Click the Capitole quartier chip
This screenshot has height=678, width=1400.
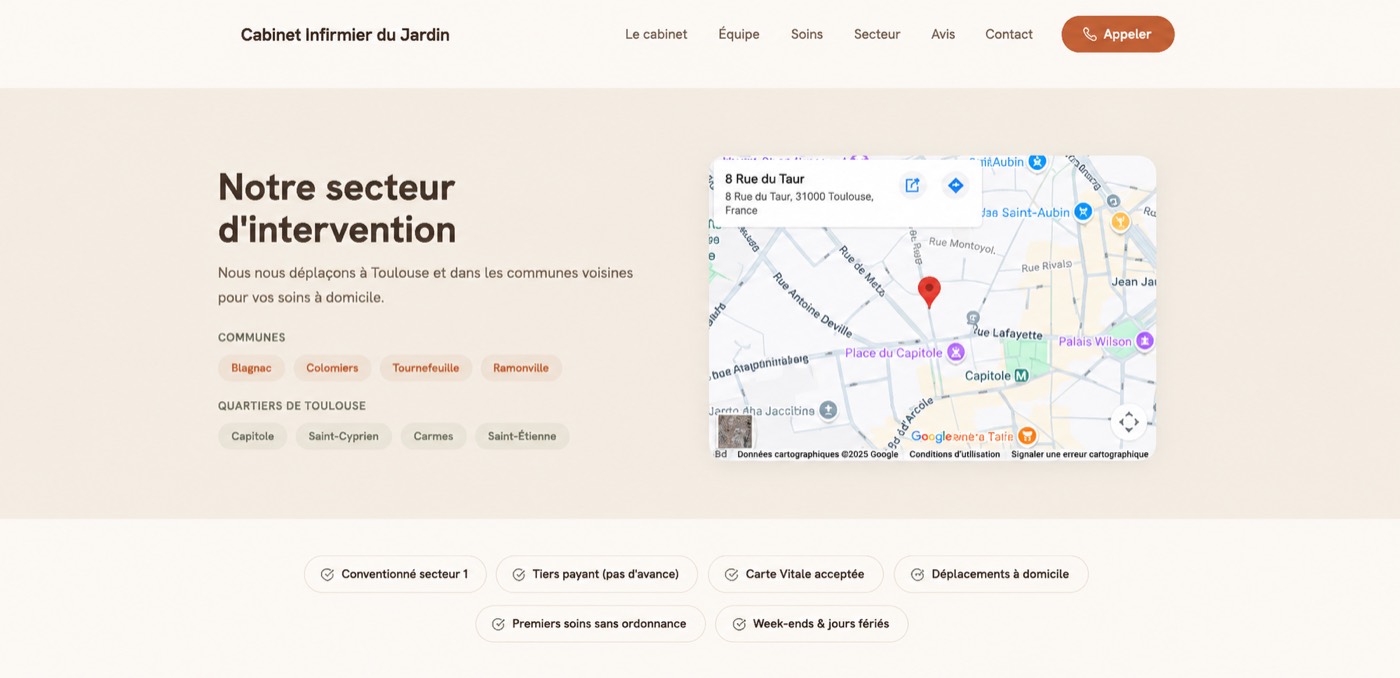click(253, 436)
